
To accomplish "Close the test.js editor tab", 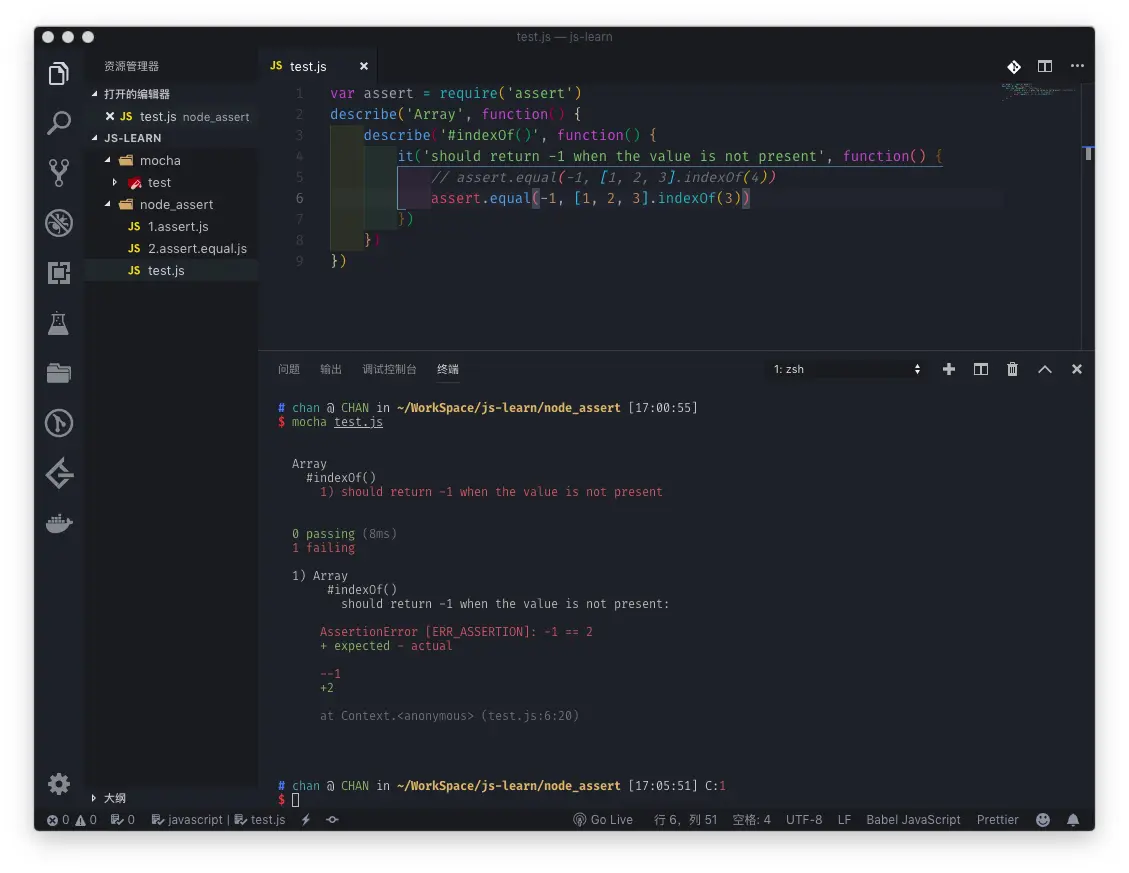I will (x=364, y=66).
